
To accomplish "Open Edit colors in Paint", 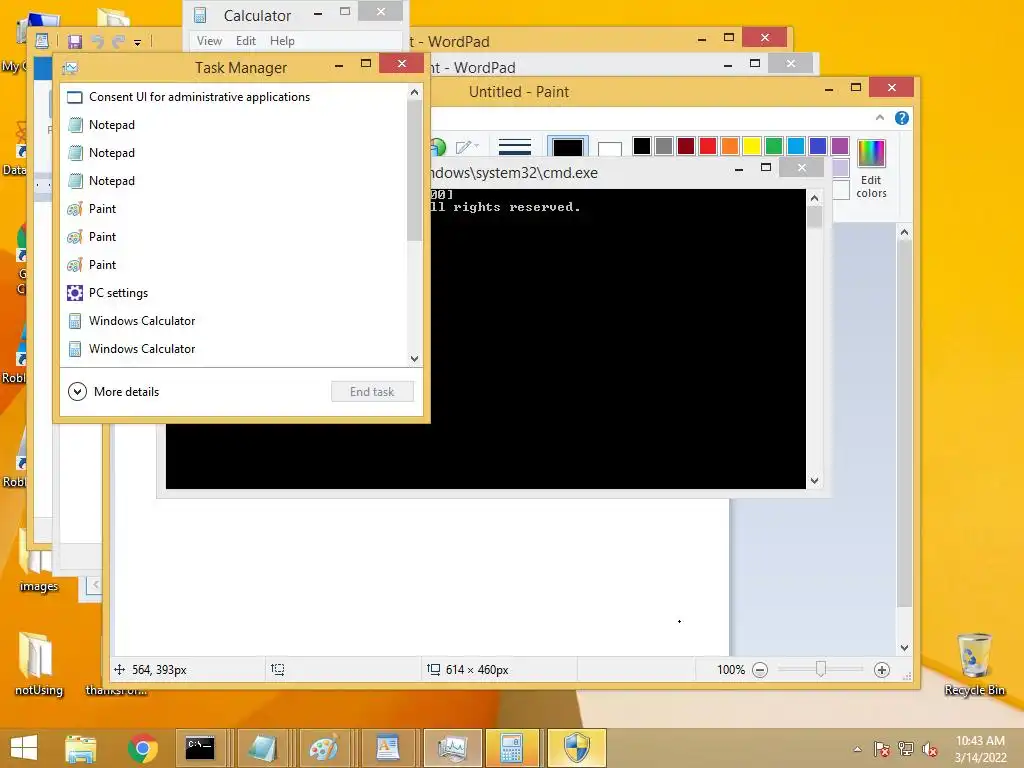I will [x=871, y=168].
